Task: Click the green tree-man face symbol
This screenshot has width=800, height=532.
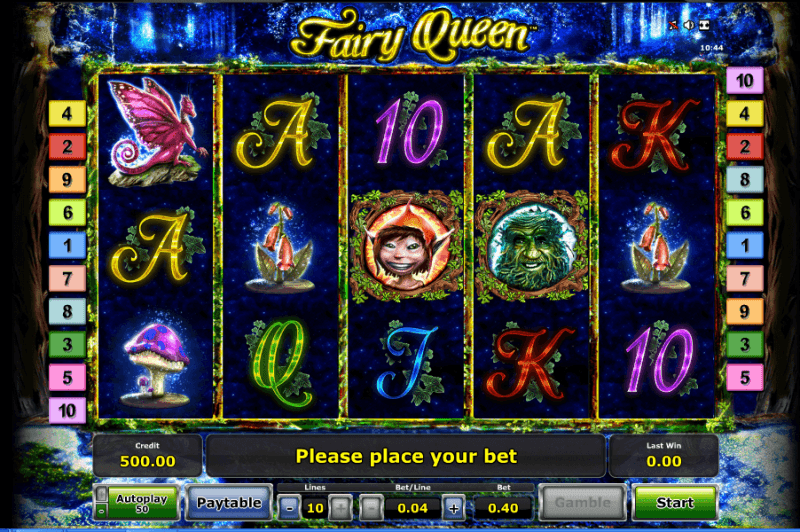Action: click(x=531, y=246)
